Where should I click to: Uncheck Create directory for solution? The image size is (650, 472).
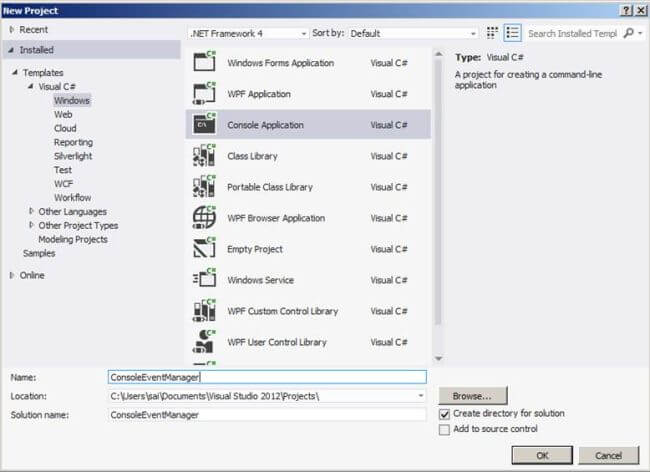click(x=444, y=414)
